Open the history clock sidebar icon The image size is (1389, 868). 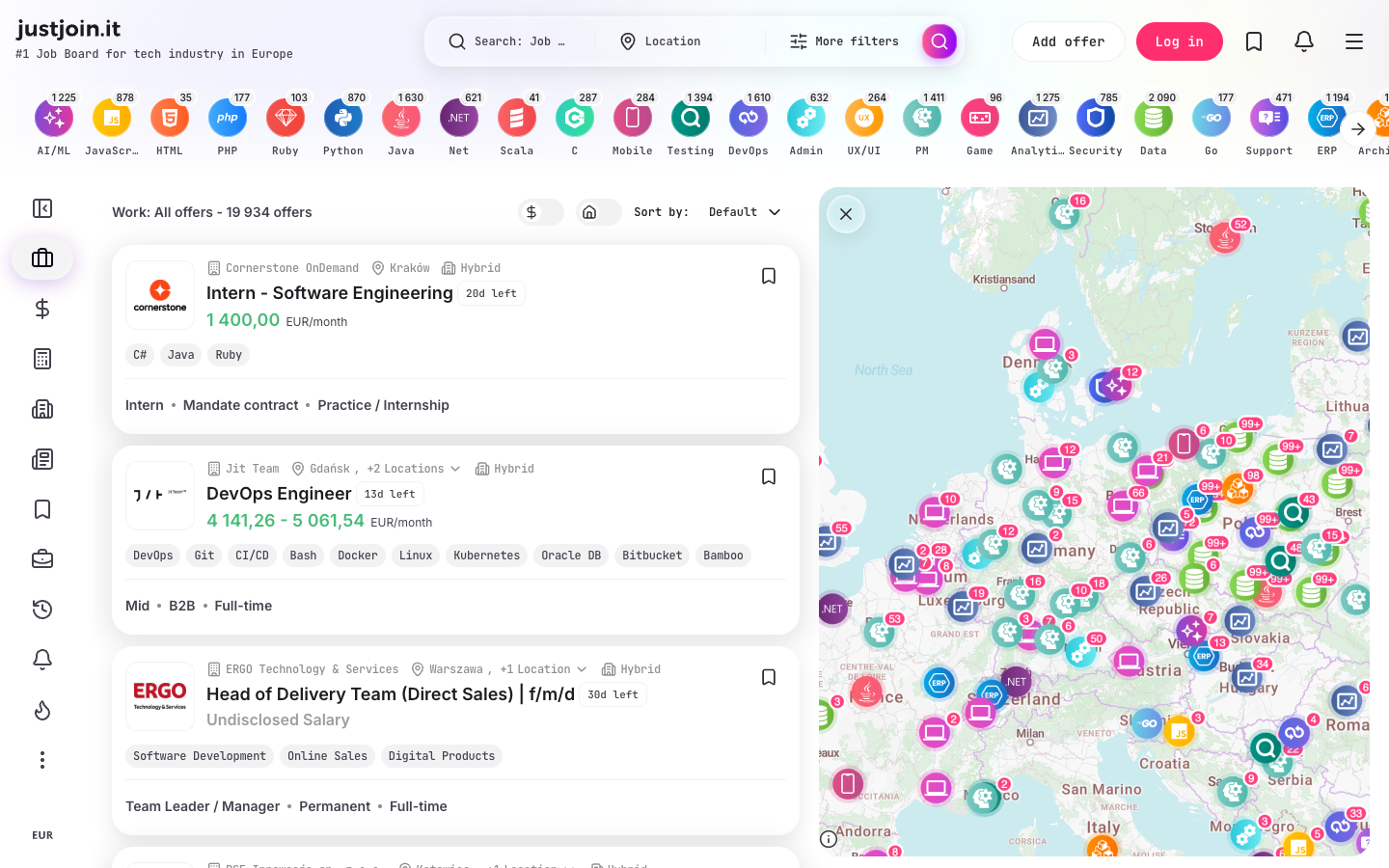(42, 610)
